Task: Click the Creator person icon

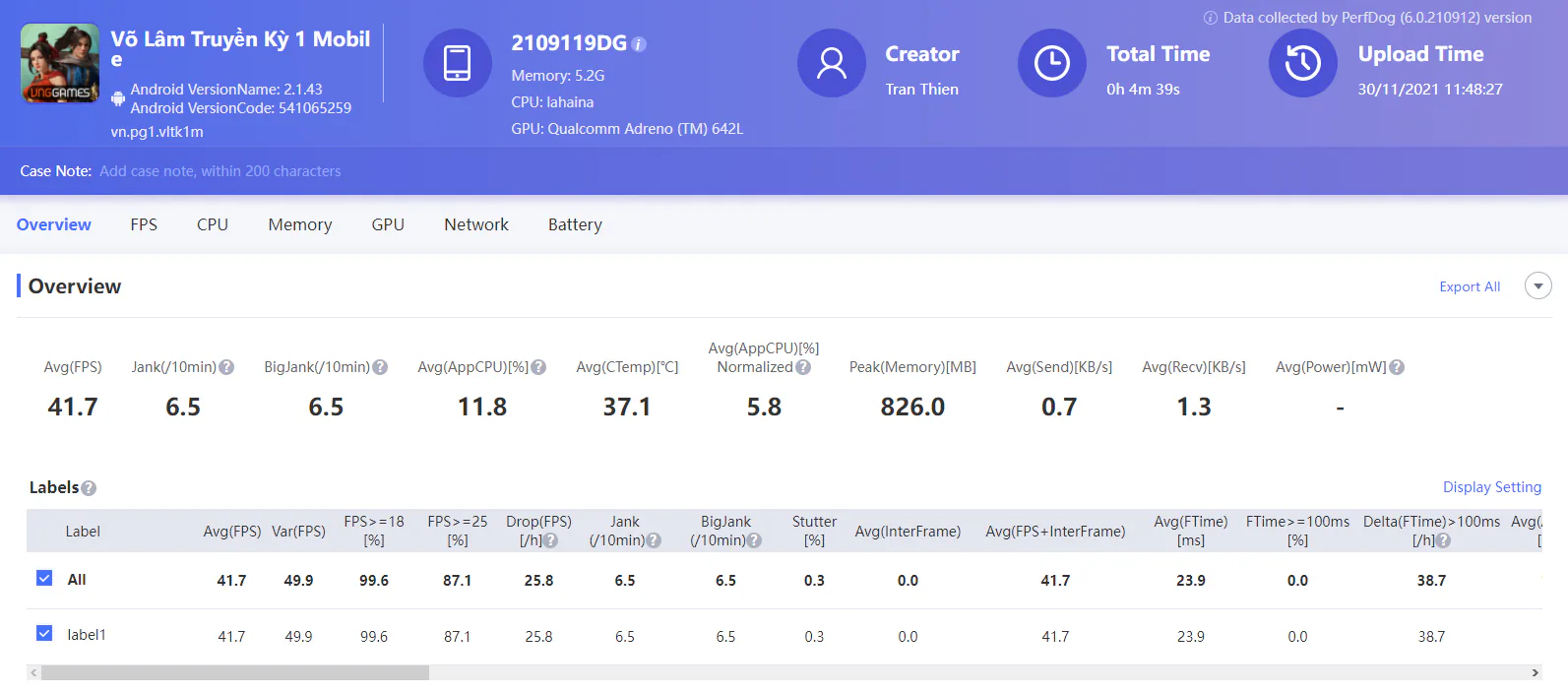Action: 832,63
